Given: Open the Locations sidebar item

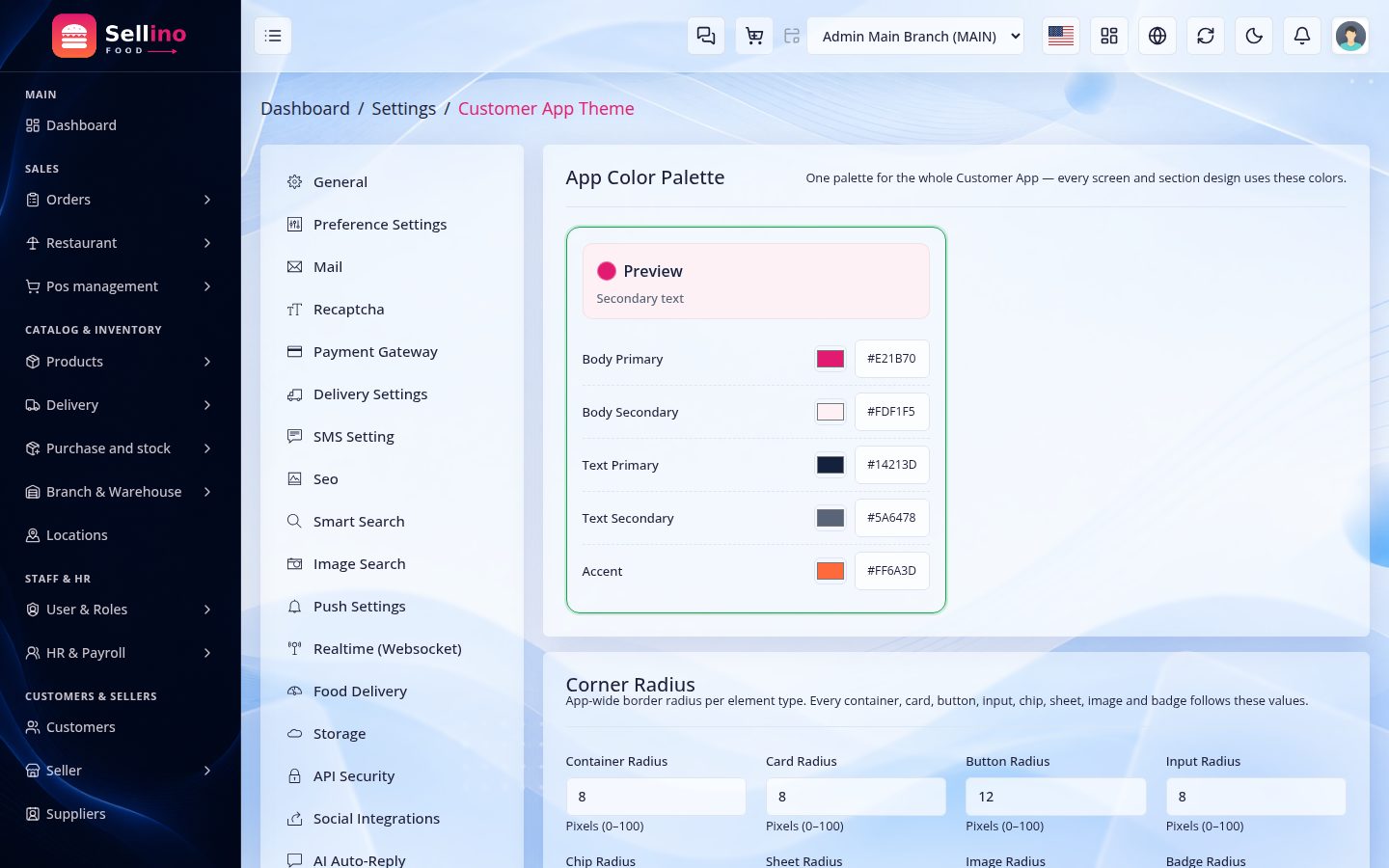Looking at the screenshot, I should click(120, 535).
